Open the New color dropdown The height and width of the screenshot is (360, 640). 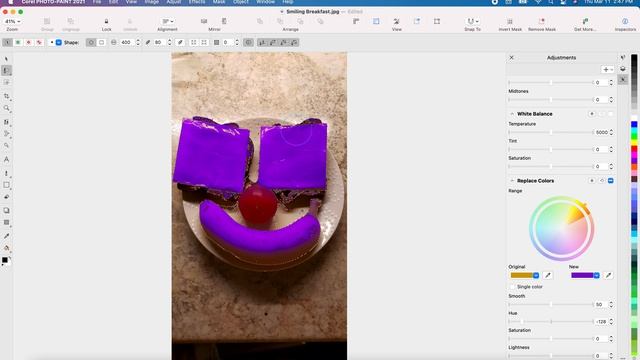coord(596,276)
